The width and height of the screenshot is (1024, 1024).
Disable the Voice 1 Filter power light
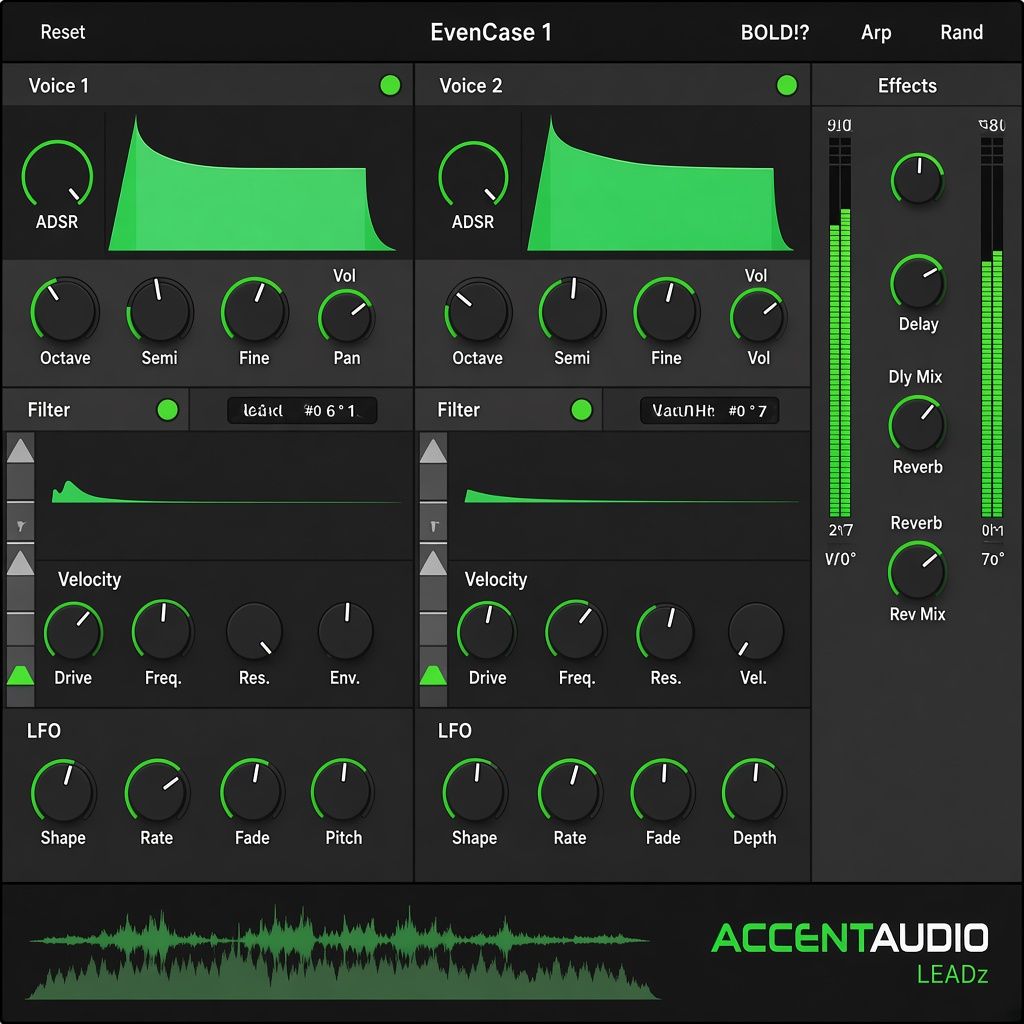(167, 409)
